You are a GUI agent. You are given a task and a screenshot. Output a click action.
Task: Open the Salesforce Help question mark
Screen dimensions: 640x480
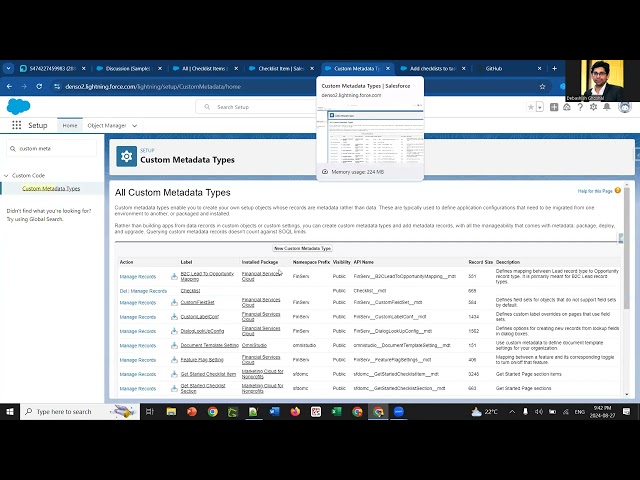pyautogui.click(x=580, y=107)
